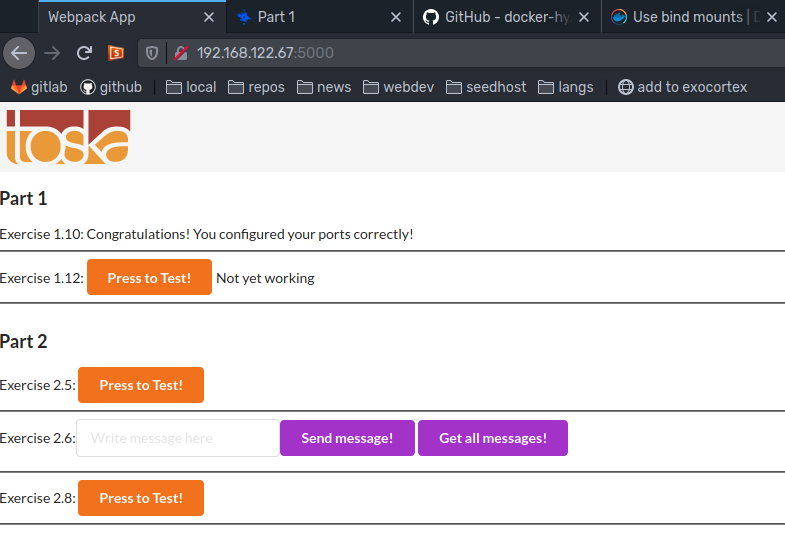785x555 pixels.
Task: Reload the current page
Action: click(x=84, y=53)
